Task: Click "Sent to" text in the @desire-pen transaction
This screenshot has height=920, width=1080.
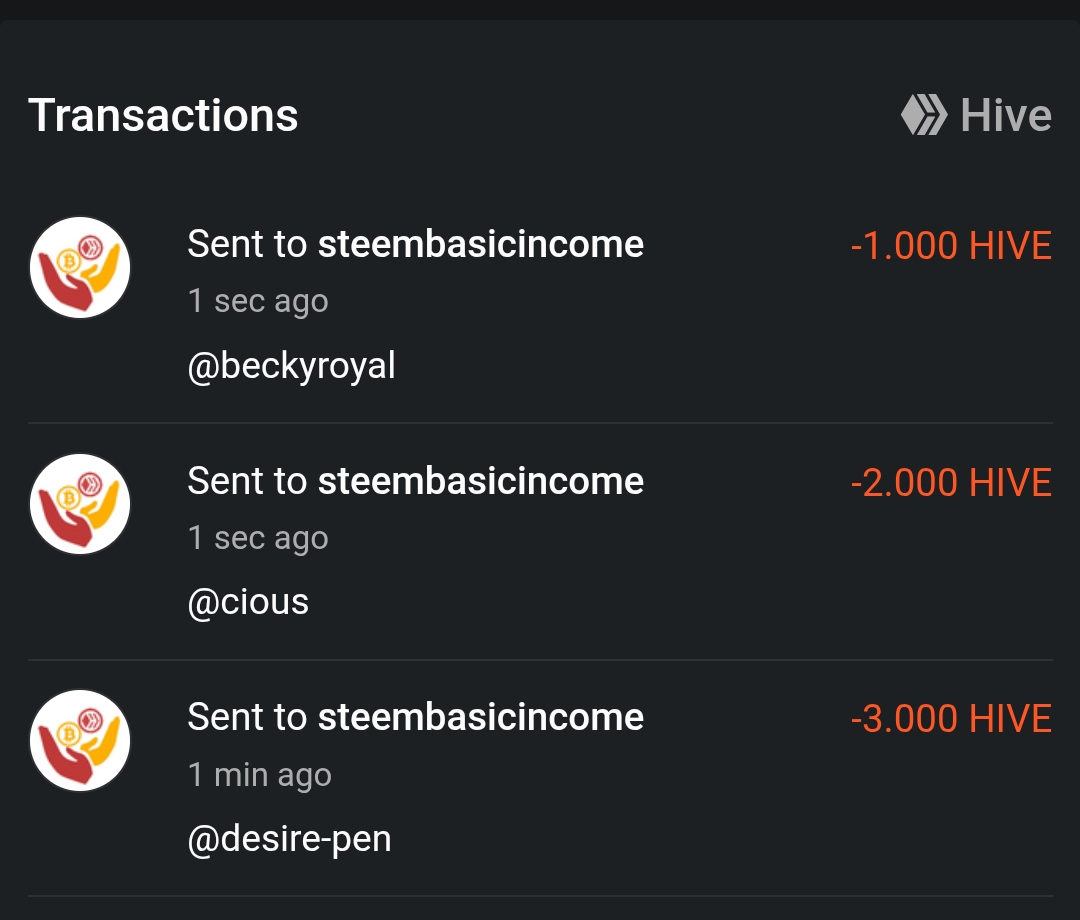Action: tap(247, 717)
